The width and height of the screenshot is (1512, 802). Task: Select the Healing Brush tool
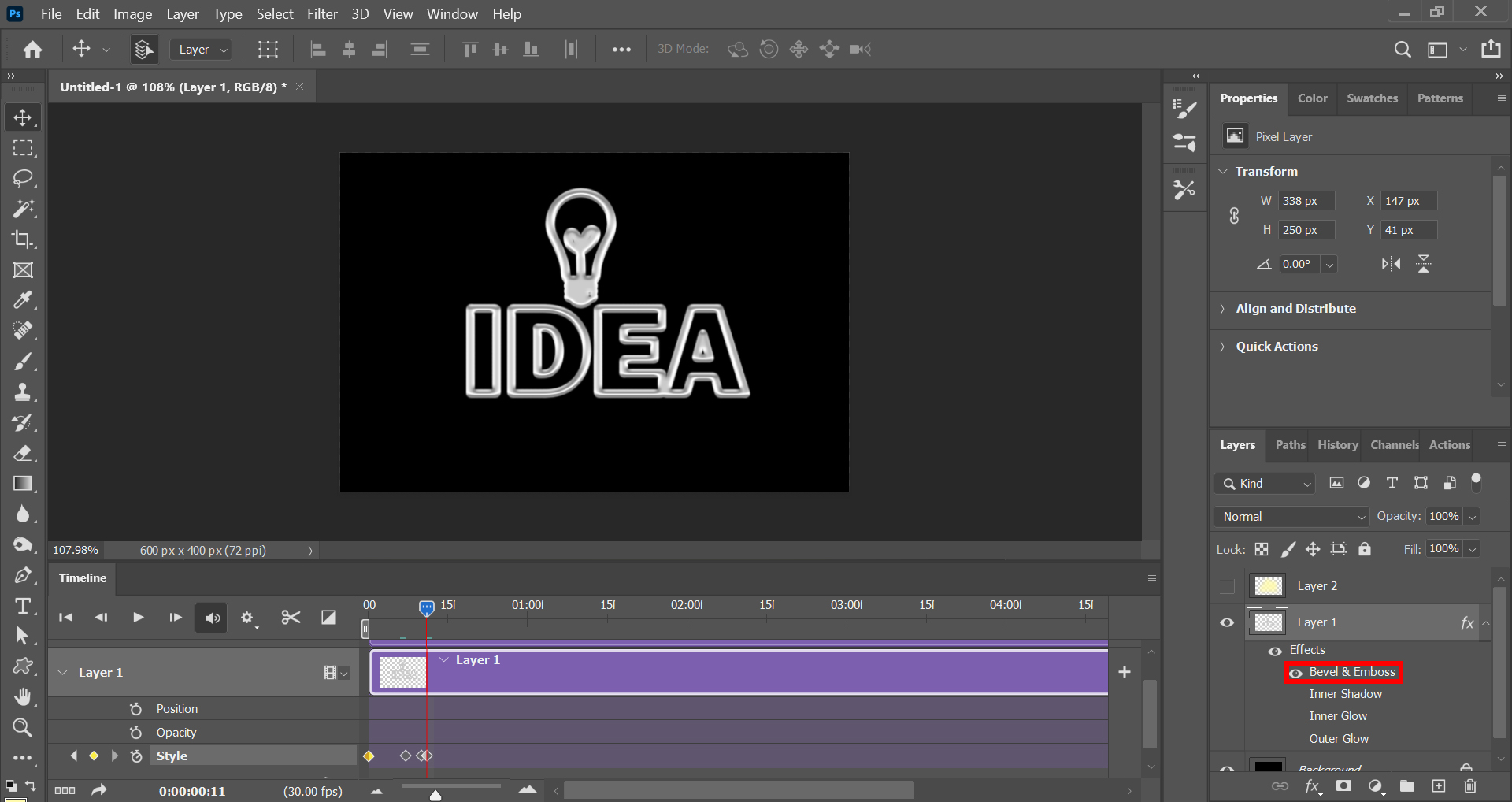pyautogui.click(x=23, y=331)
